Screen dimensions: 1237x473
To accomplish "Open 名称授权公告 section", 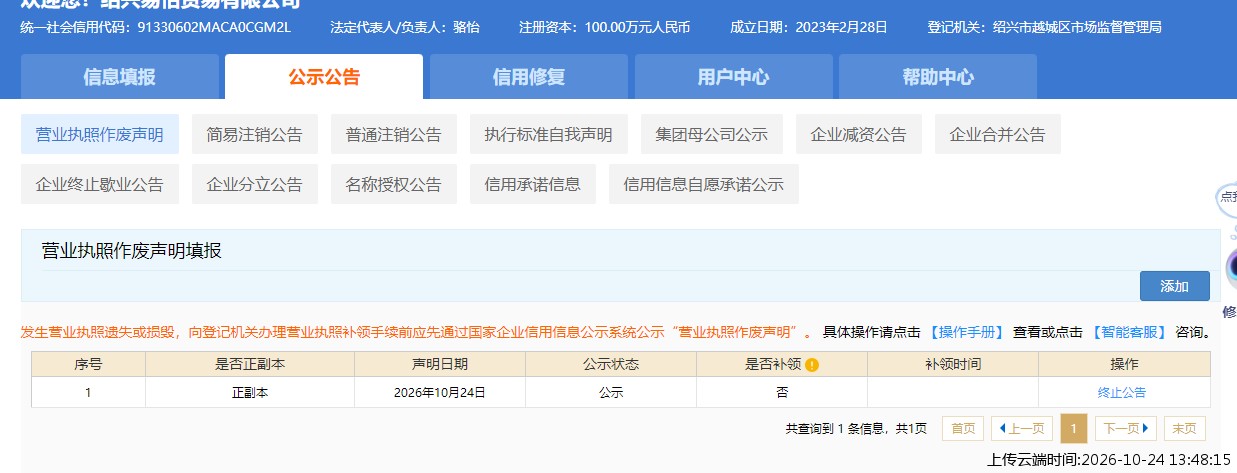I will [393, 184].
